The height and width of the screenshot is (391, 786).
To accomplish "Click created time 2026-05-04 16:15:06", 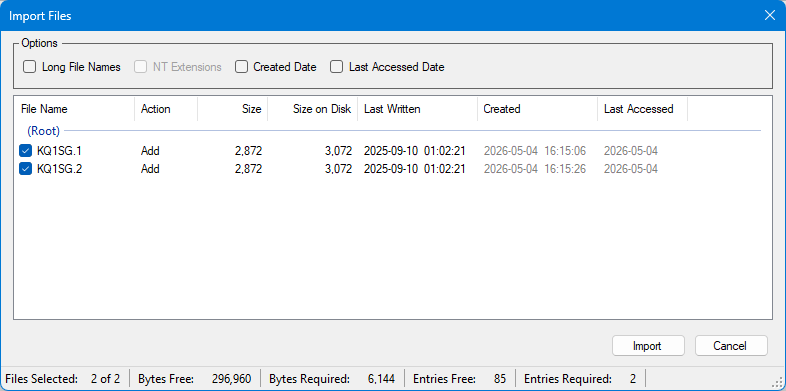I will coord(534,151).
